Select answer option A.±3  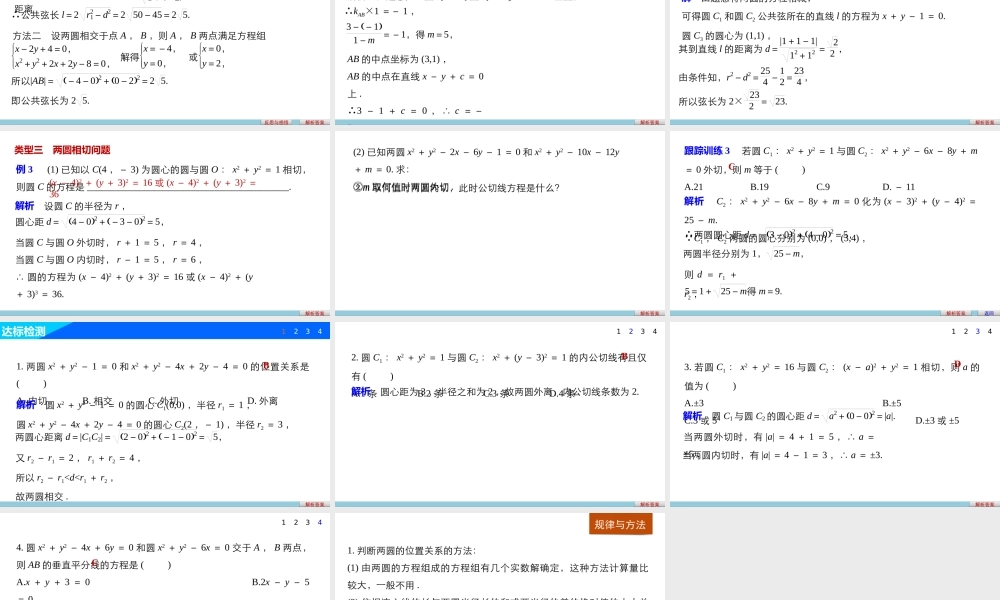coord(694,403)
